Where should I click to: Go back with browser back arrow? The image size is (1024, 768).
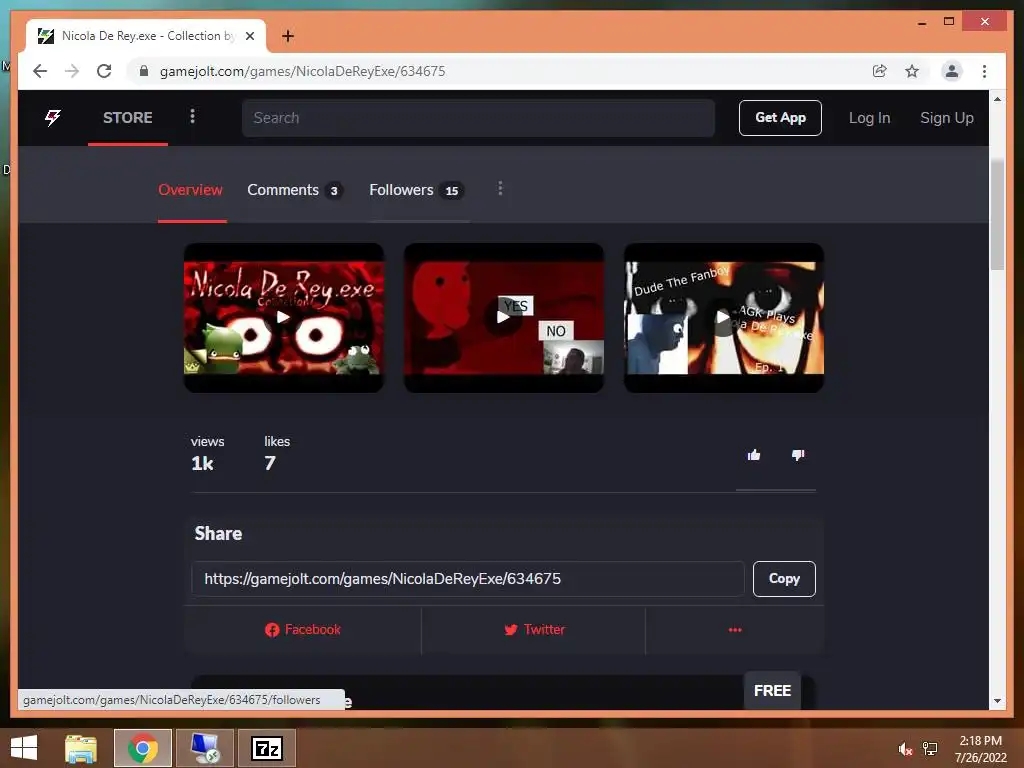coord(40,71)
